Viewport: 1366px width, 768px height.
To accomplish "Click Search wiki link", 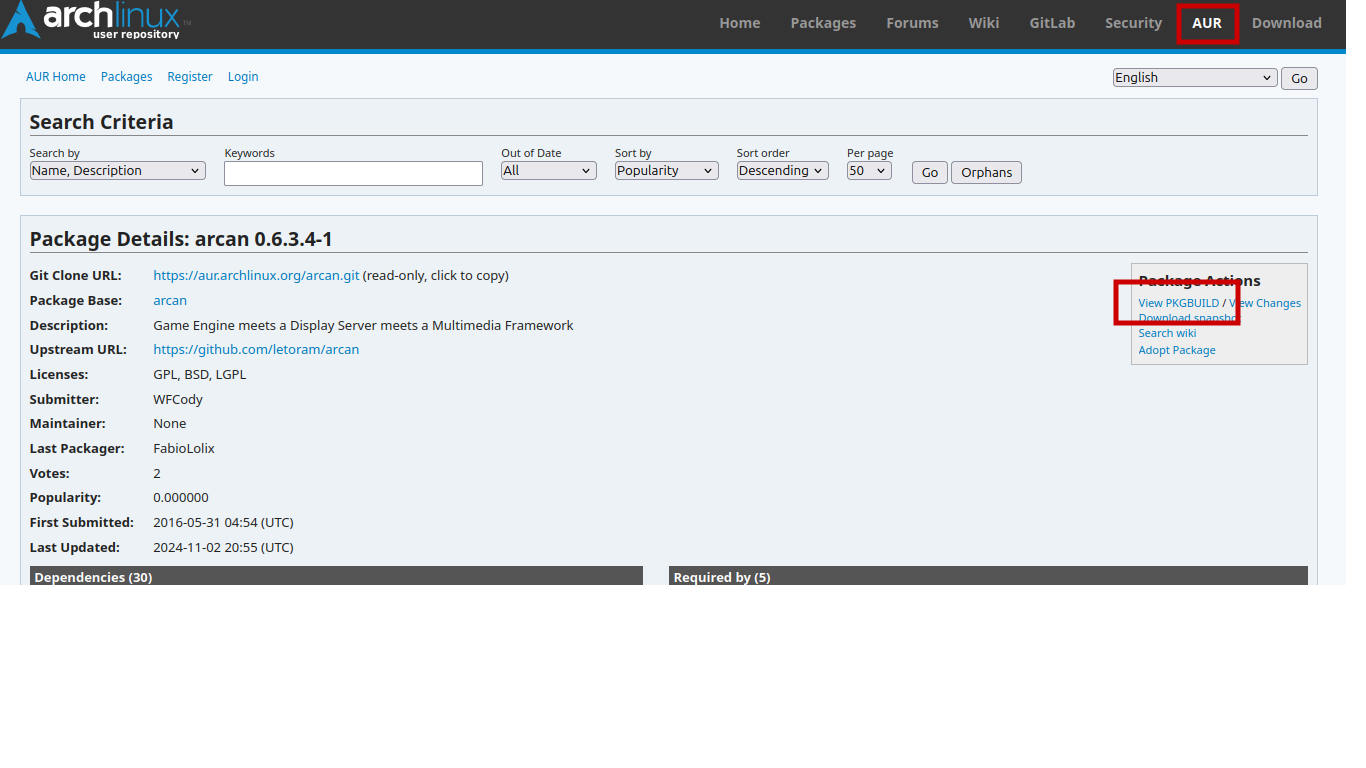I will coord(1167,334).
